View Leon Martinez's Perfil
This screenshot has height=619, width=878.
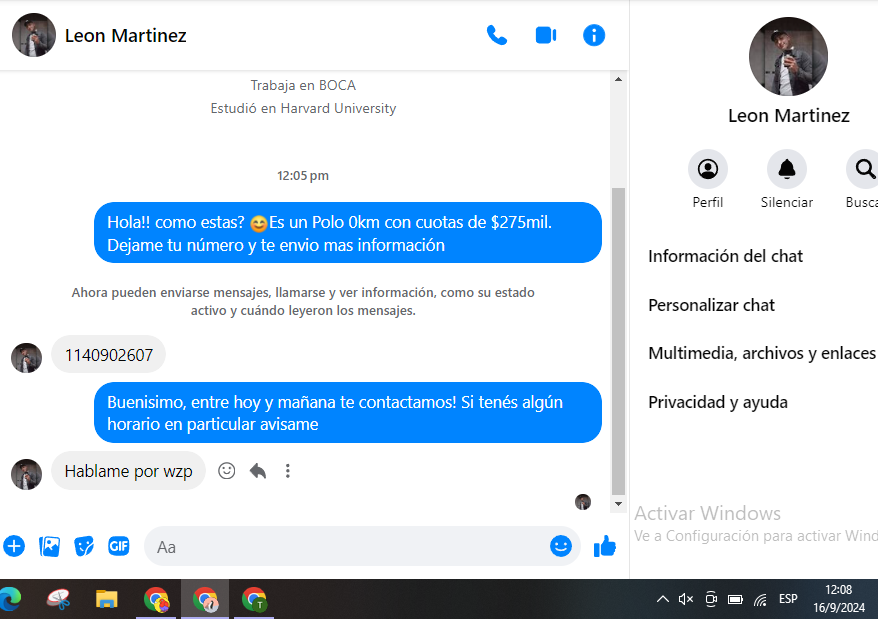tap(708, 169)
